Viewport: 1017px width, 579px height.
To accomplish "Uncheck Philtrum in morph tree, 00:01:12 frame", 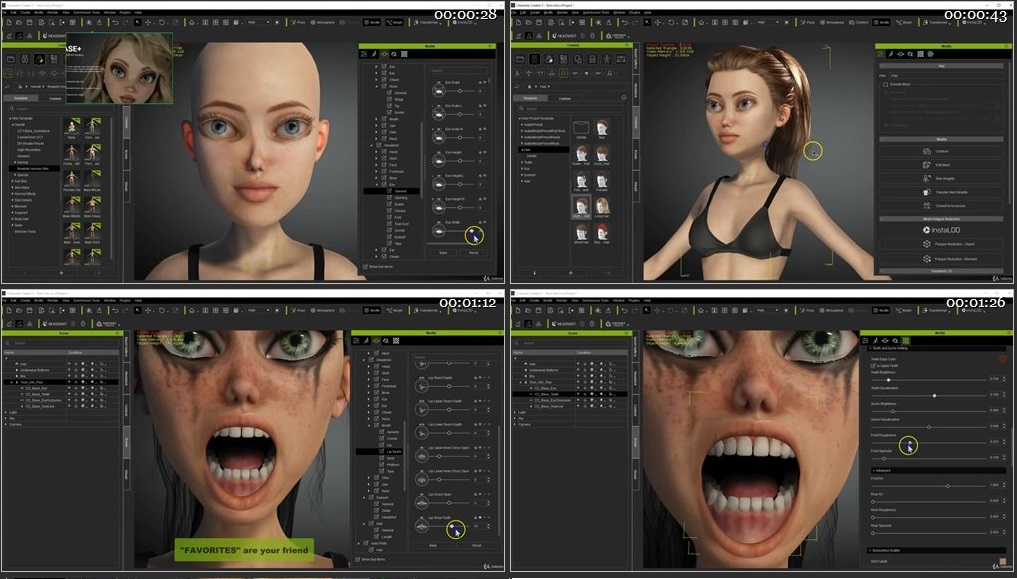I will pos(383,464).
